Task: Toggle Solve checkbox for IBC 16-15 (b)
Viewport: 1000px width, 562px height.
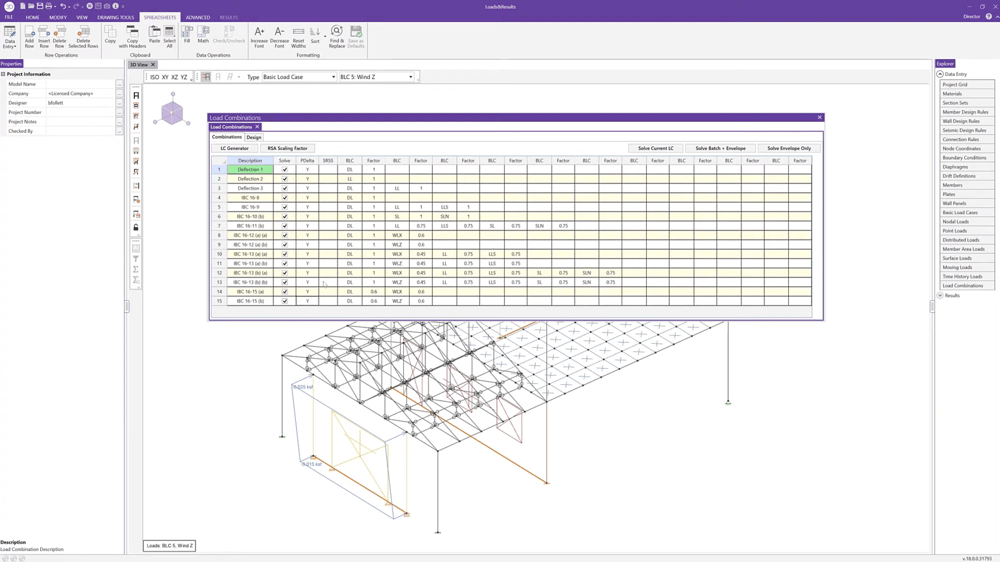Action: (x=285, y=301)
